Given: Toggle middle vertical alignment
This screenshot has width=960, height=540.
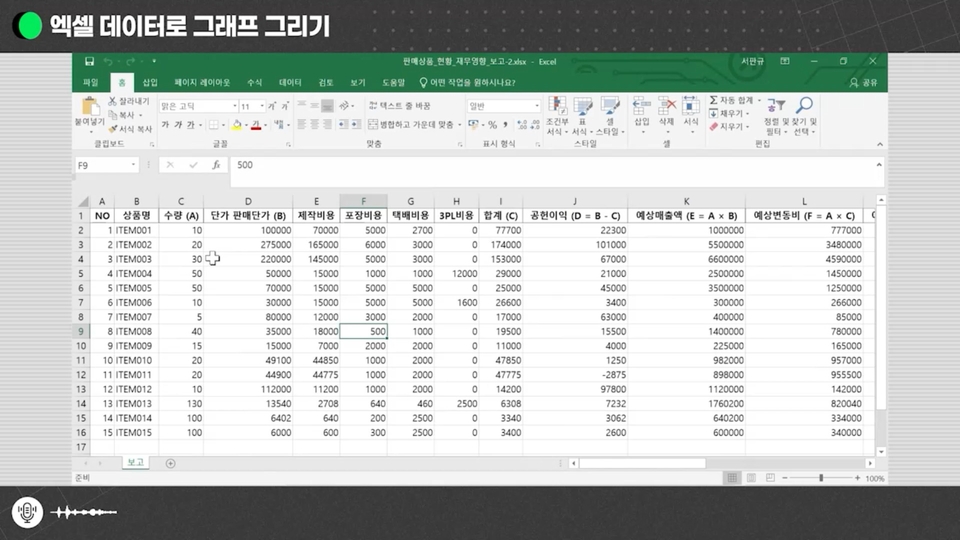Looking at the screenshot, I should [x=315, y=106].
